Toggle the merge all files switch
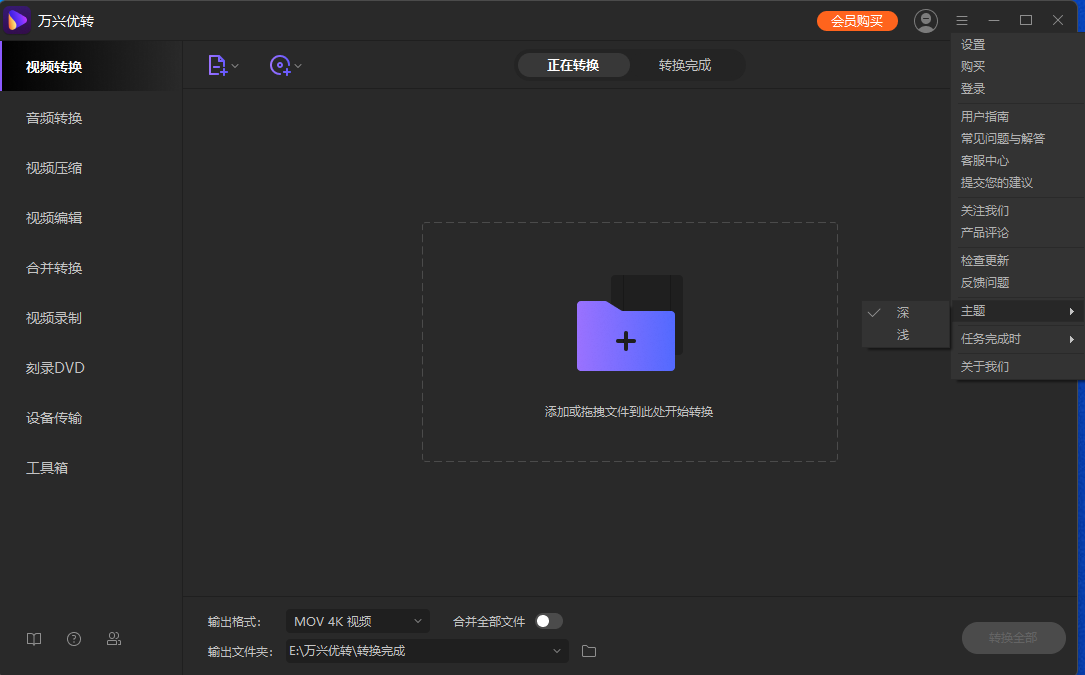The width and height of the screenshot is (1085, 675). (x=549, y=621)
